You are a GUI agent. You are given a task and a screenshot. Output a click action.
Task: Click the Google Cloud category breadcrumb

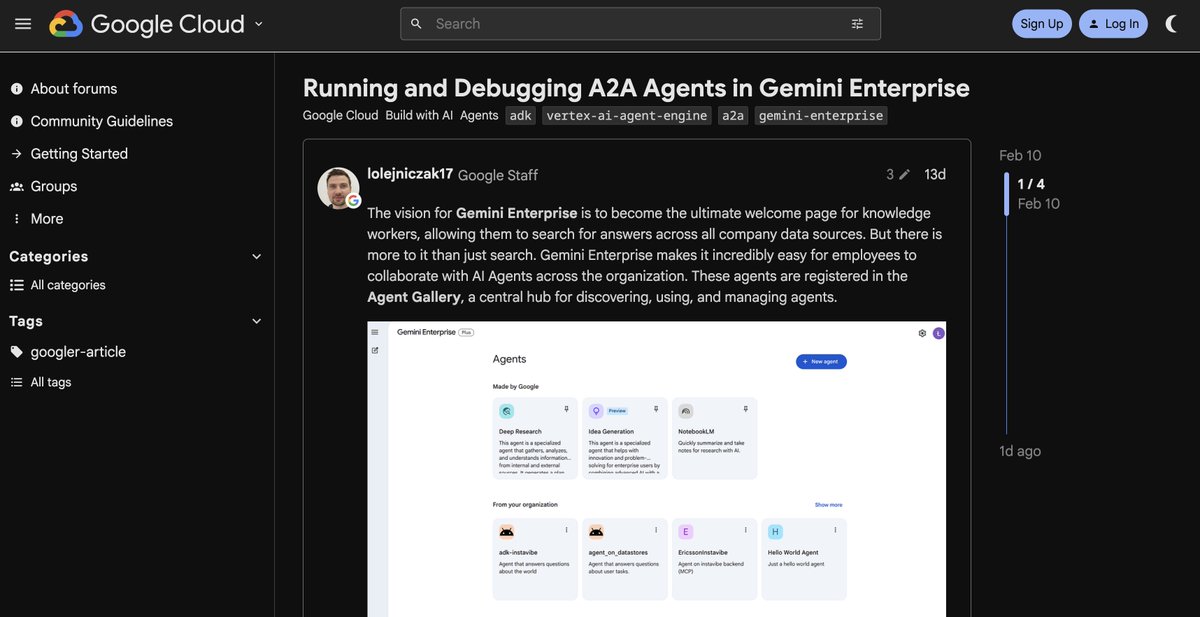[x=341, y=115]
